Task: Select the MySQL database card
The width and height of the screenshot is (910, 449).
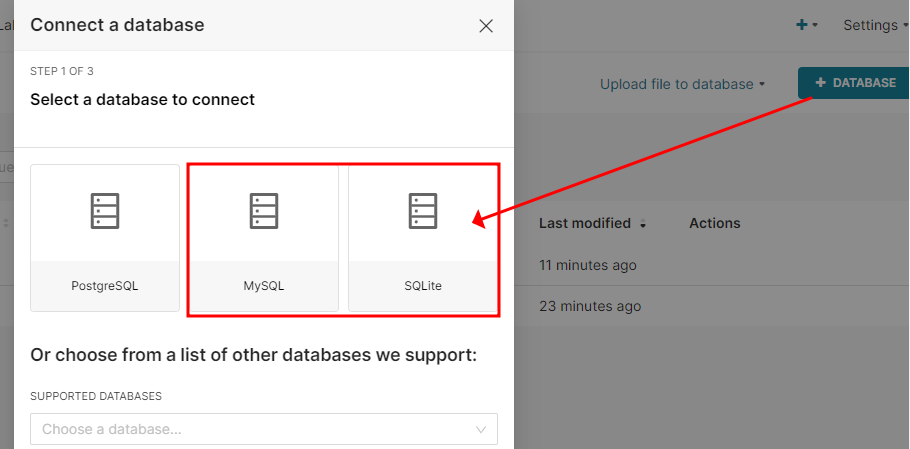Action: 264,238
